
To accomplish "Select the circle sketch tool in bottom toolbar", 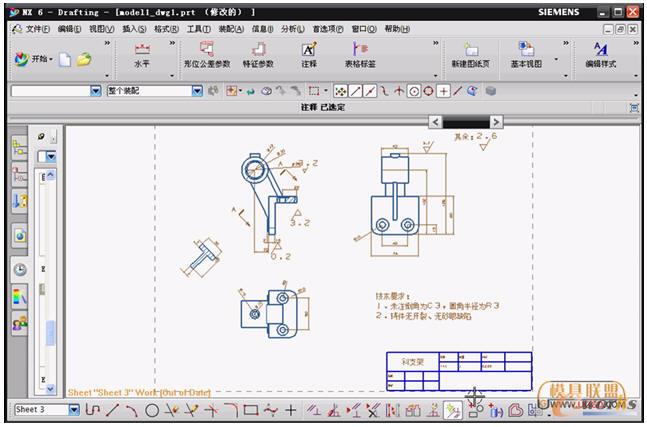I will (152, 410).
